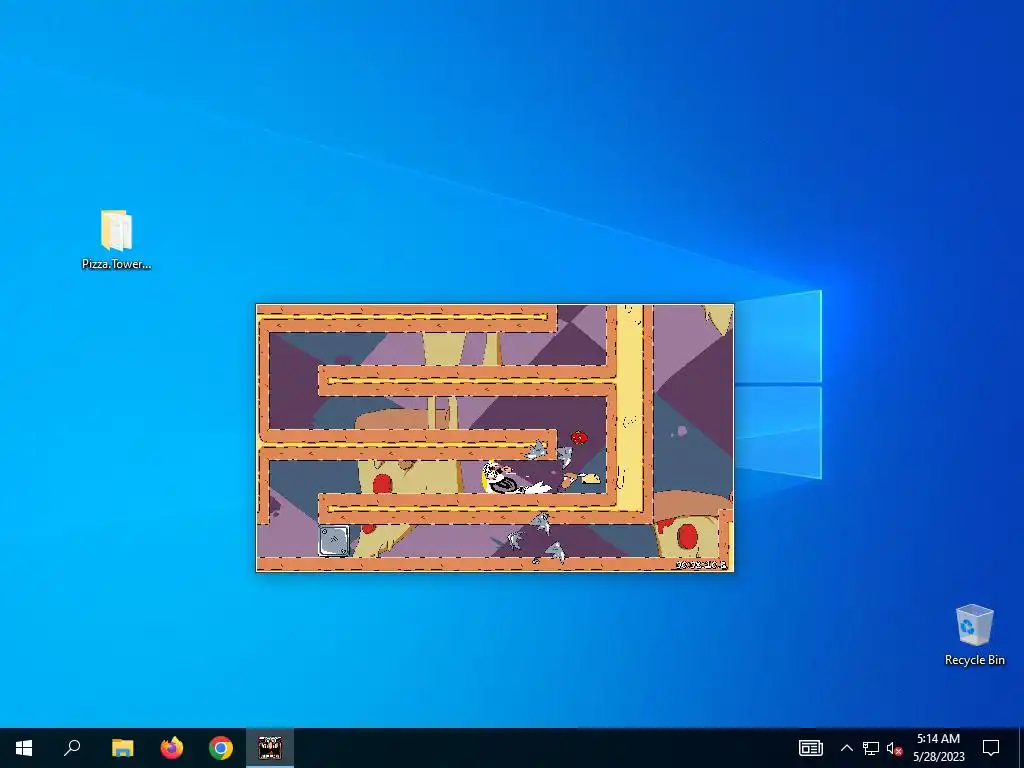Click the game timer text in corner
The width and height of the screenshot is (1024, 768).
[701, 564]
